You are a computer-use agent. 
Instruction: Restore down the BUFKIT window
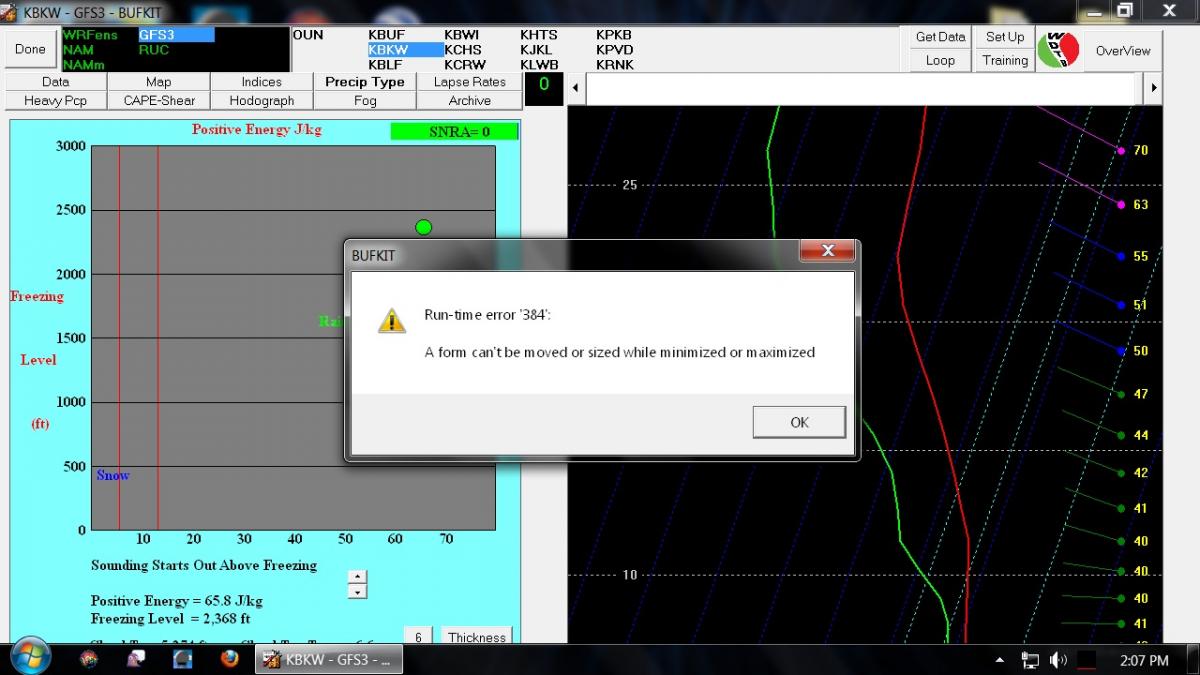pos(1125,10)
